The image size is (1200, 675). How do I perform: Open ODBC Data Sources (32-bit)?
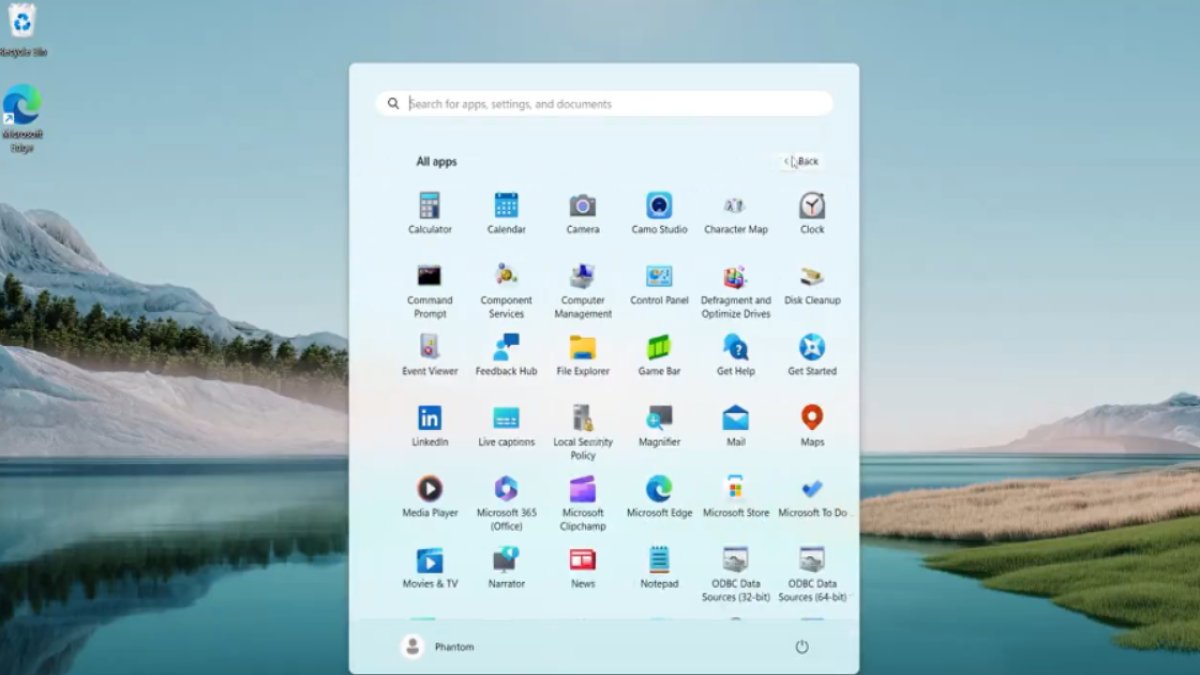tap(736, 574)
